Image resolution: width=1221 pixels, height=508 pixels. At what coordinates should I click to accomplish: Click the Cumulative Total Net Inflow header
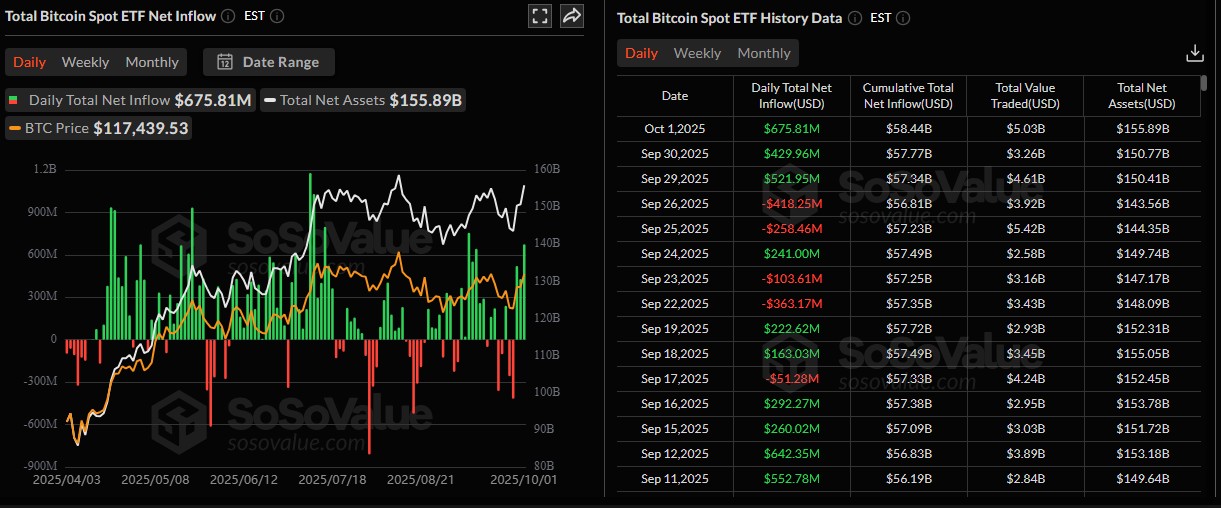[908, 96]
